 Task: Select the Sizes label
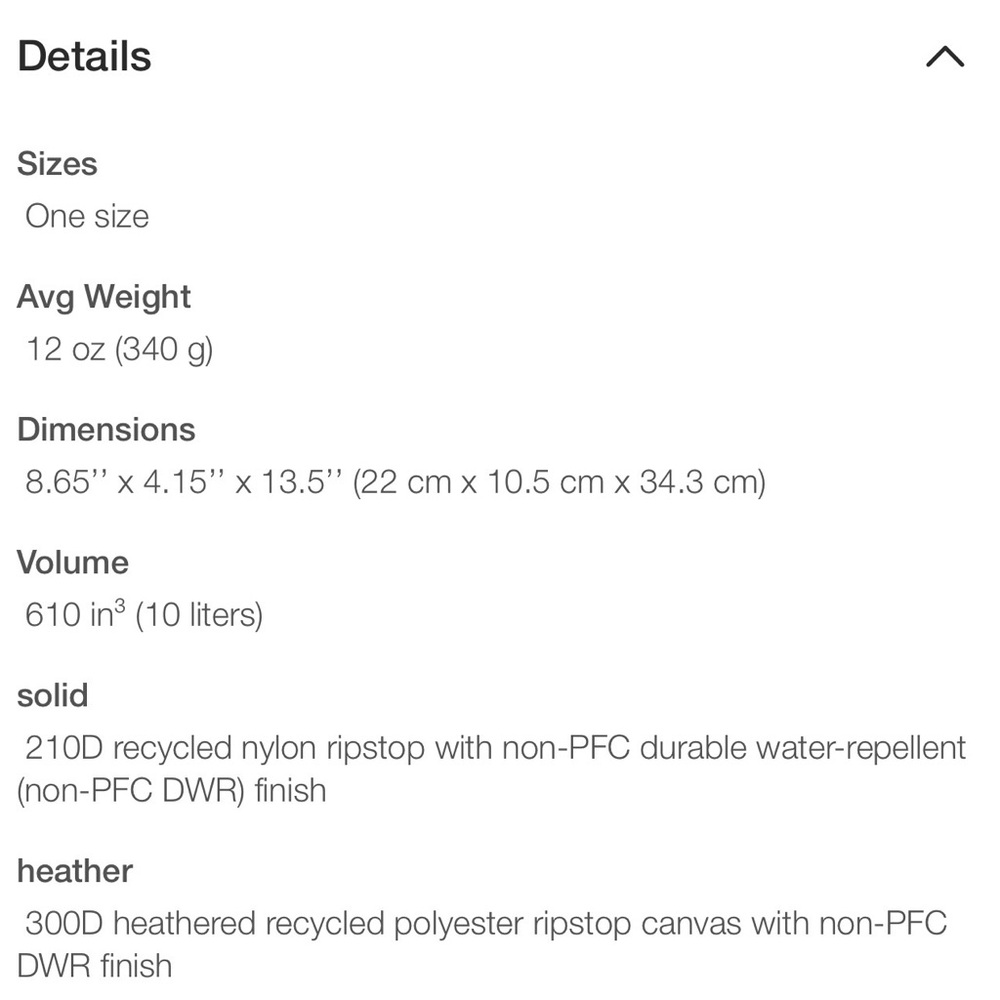click(x=57, y=164)
